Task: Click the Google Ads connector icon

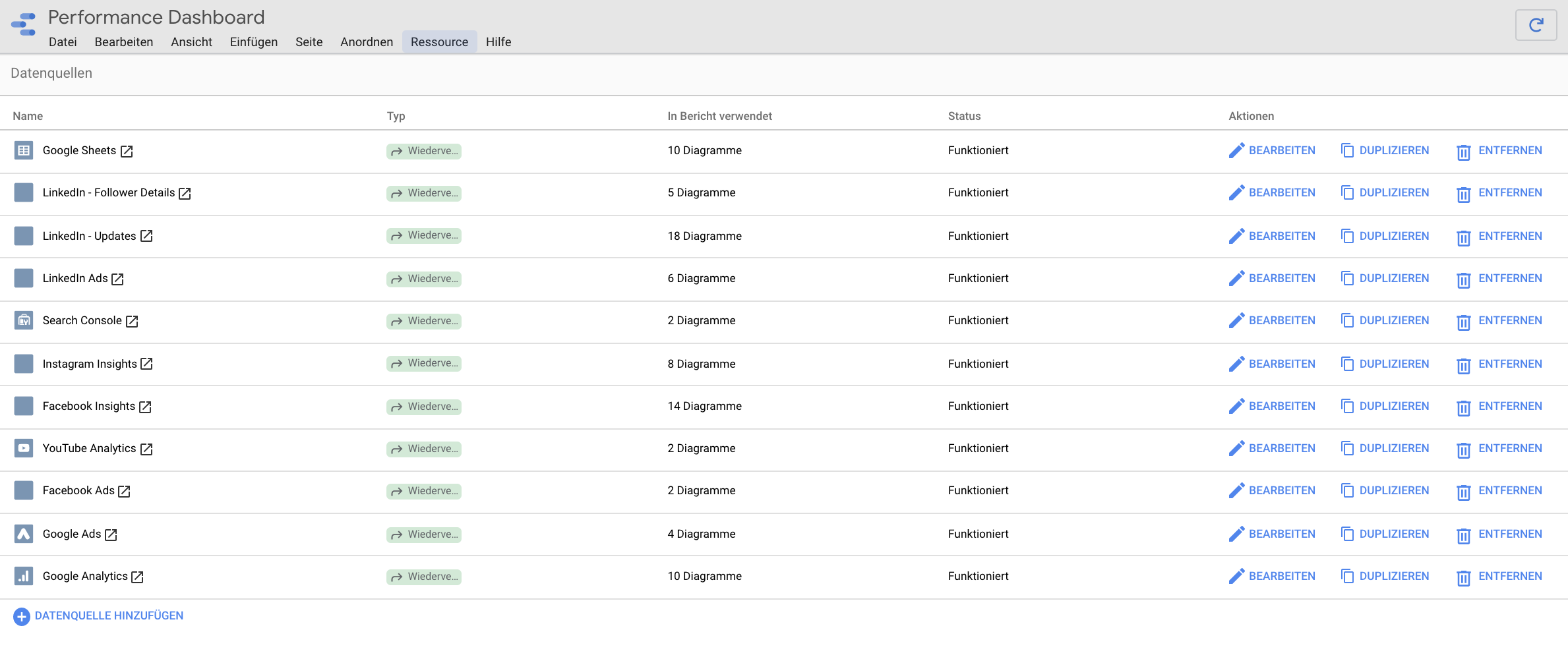Action: click(24, 534)
